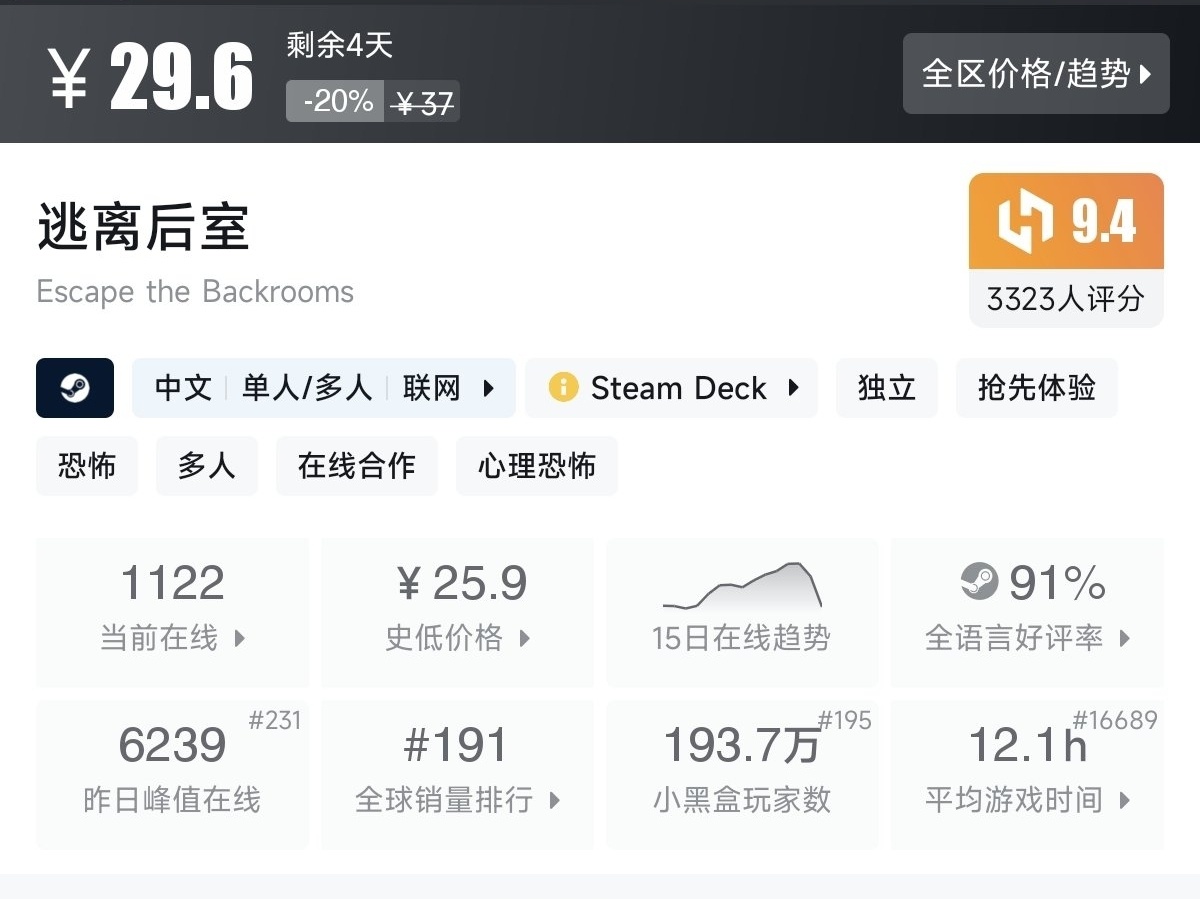The image size is (1200, 899).
Task: Select the 恐怖 tag
Action: (87, 466)
